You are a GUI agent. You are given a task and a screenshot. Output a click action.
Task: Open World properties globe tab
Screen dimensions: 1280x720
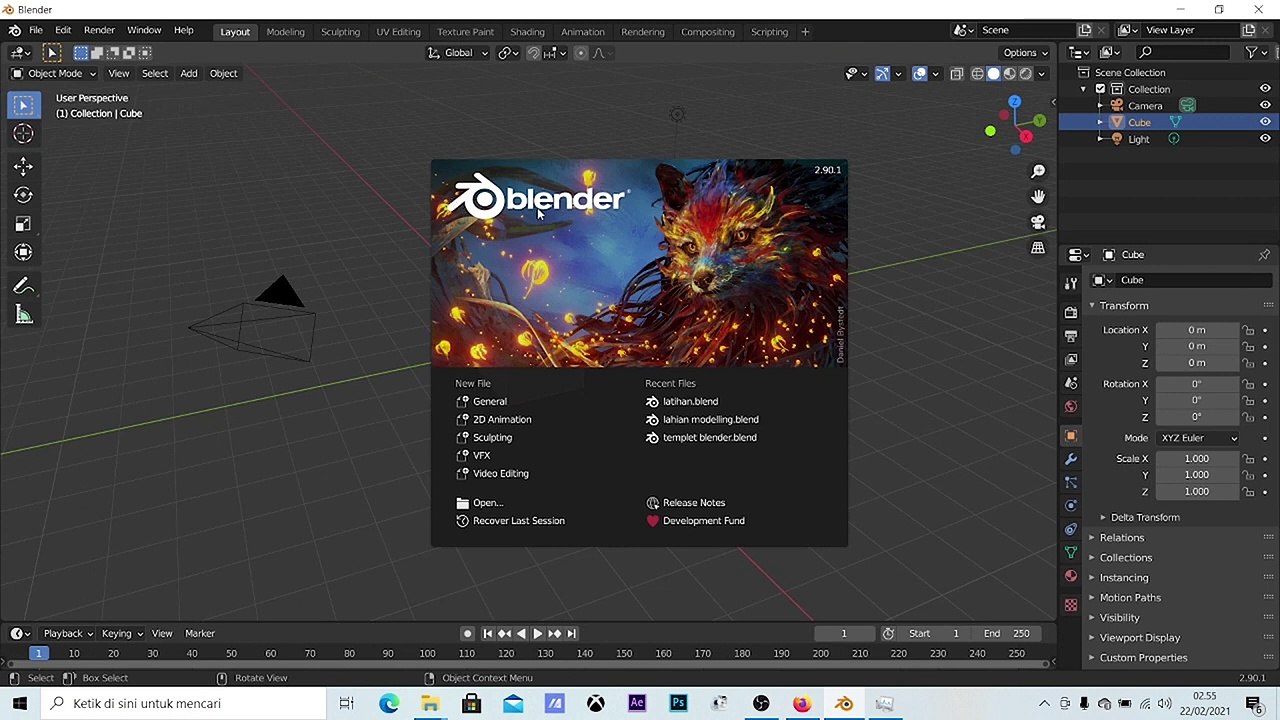(x=1071, y=406)
